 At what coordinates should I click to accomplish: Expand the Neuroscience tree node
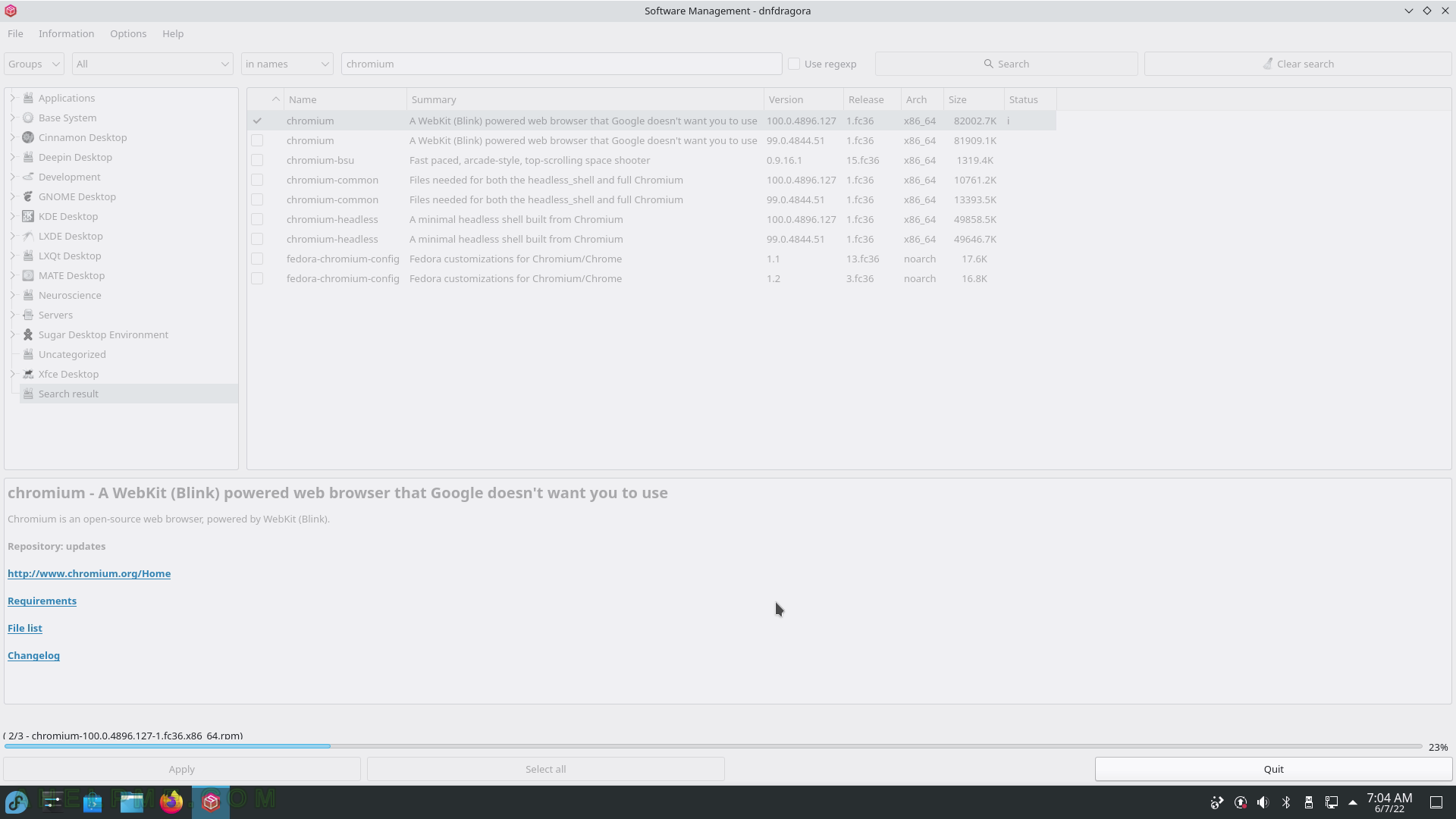[x=12, y=295]
